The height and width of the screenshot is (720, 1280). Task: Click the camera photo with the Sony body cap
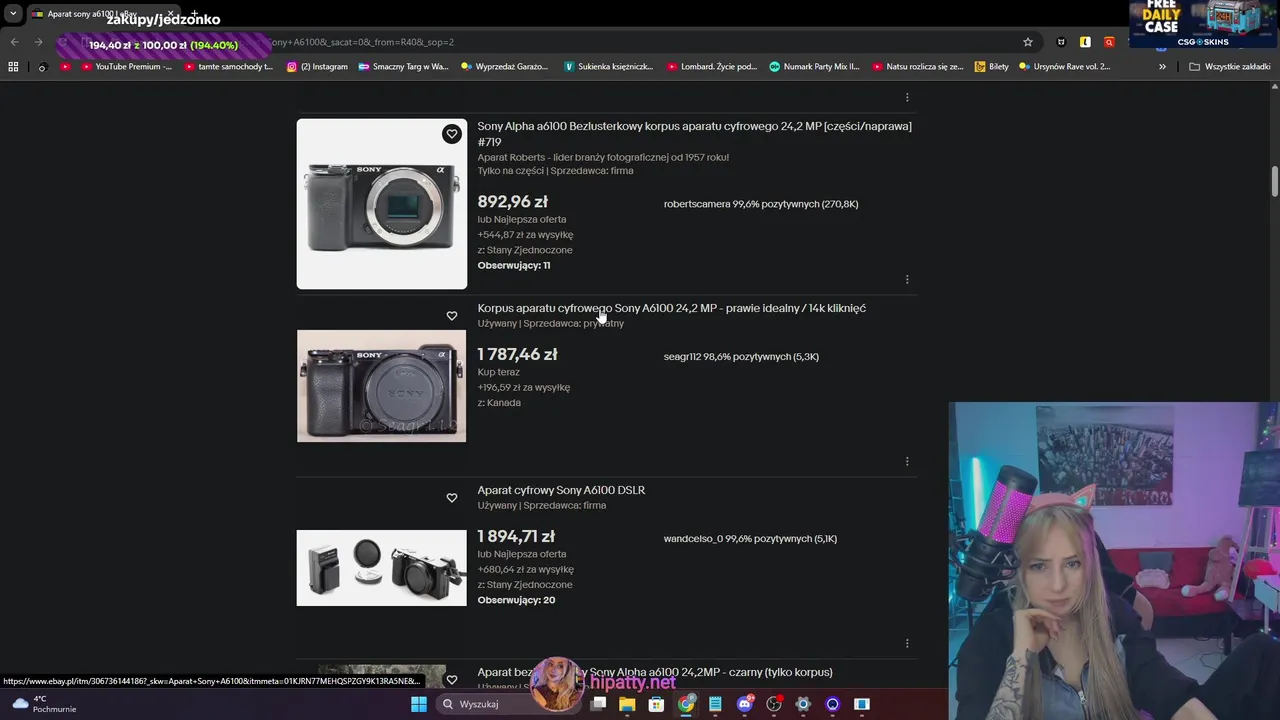pos(381,386)
